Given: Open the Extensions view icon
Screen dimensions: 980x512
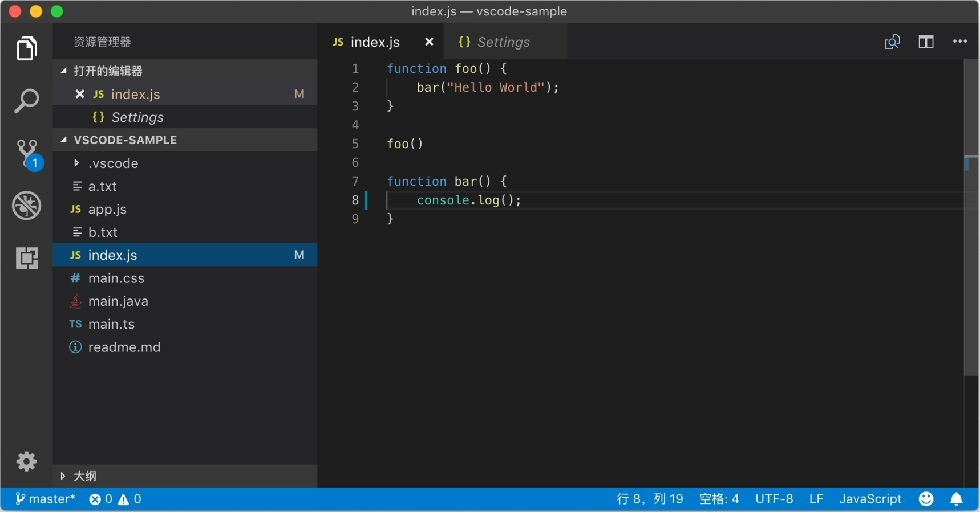Looking at the screenshot, I should (27, 258).
